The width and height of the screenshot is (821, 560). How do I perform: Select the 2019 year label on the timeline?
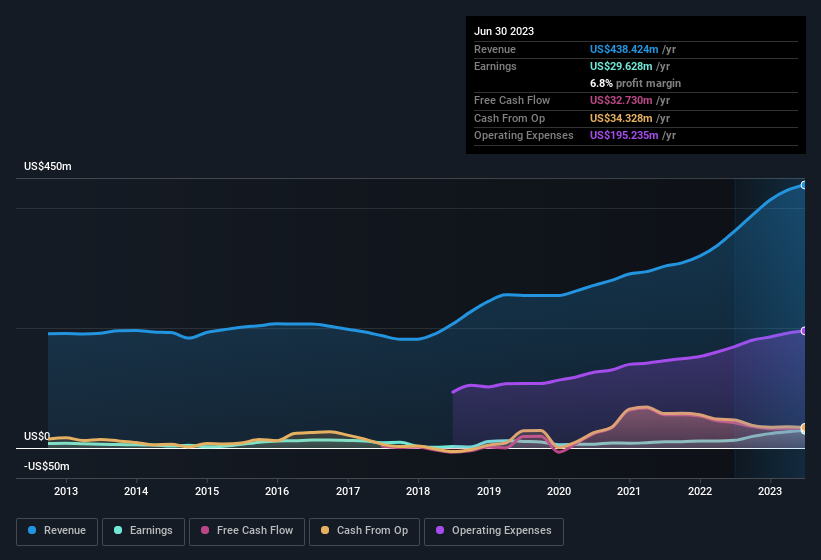coord(489,491)
